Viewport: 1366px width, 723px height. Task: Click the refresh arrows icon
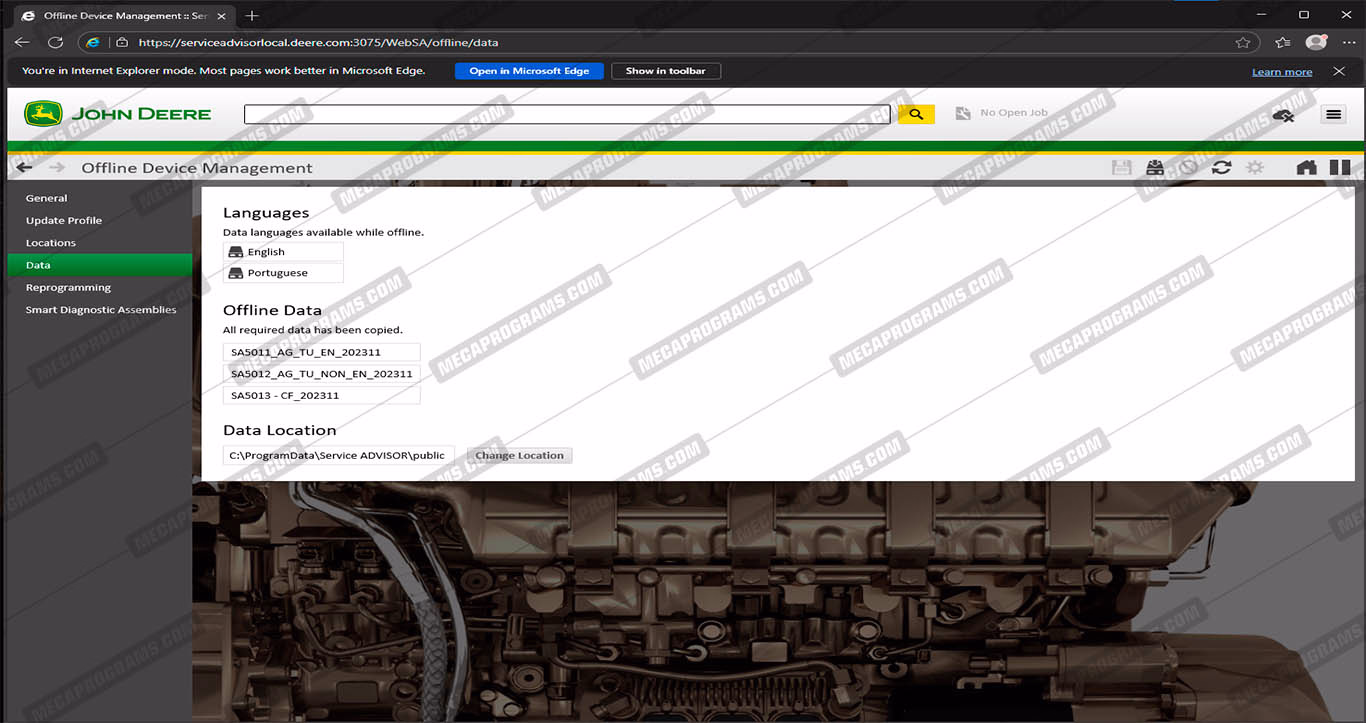tap(1221, 168)
